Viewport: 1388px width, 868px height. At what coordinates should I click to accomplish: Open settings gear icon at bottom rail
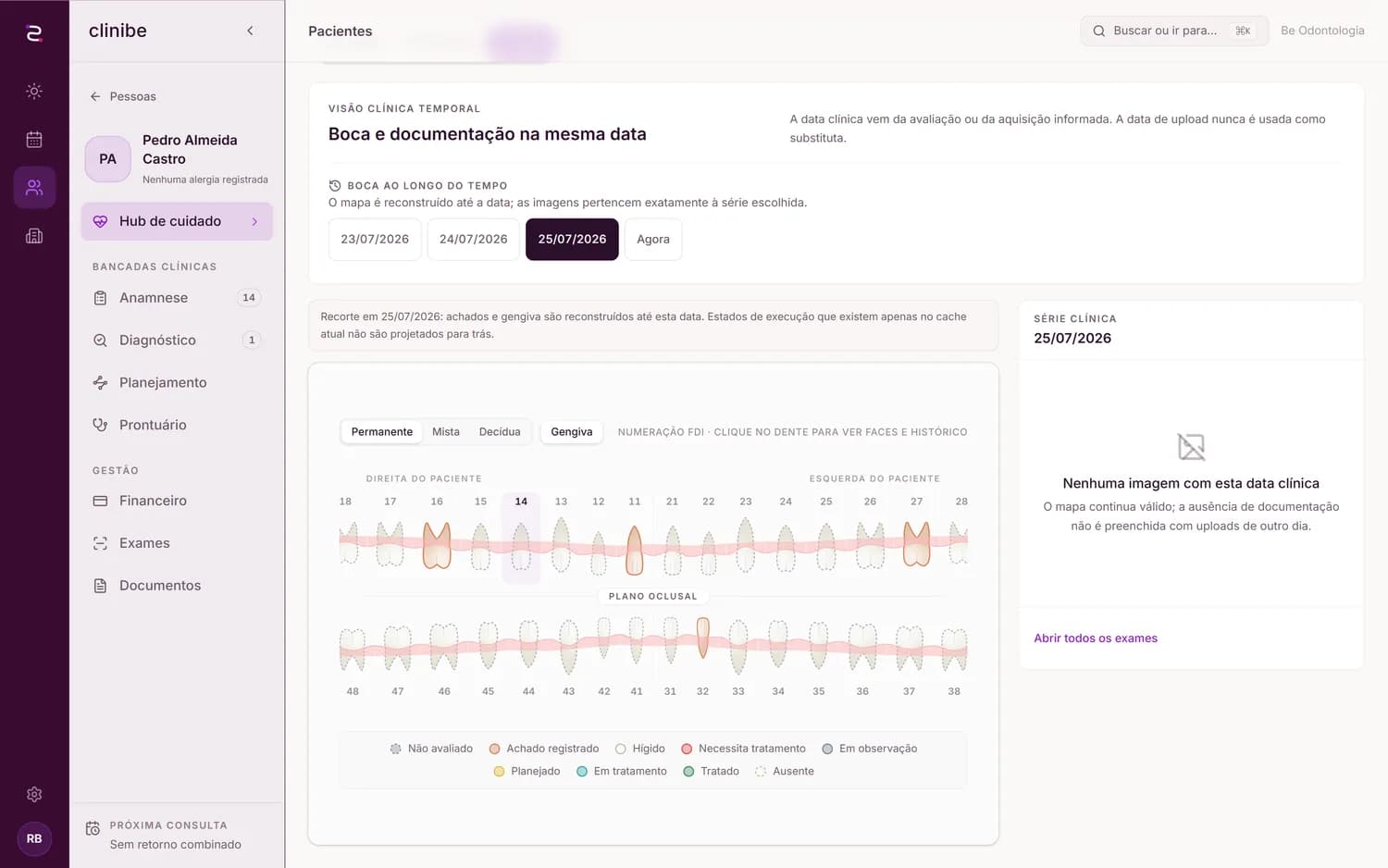[x=34, y=794]
